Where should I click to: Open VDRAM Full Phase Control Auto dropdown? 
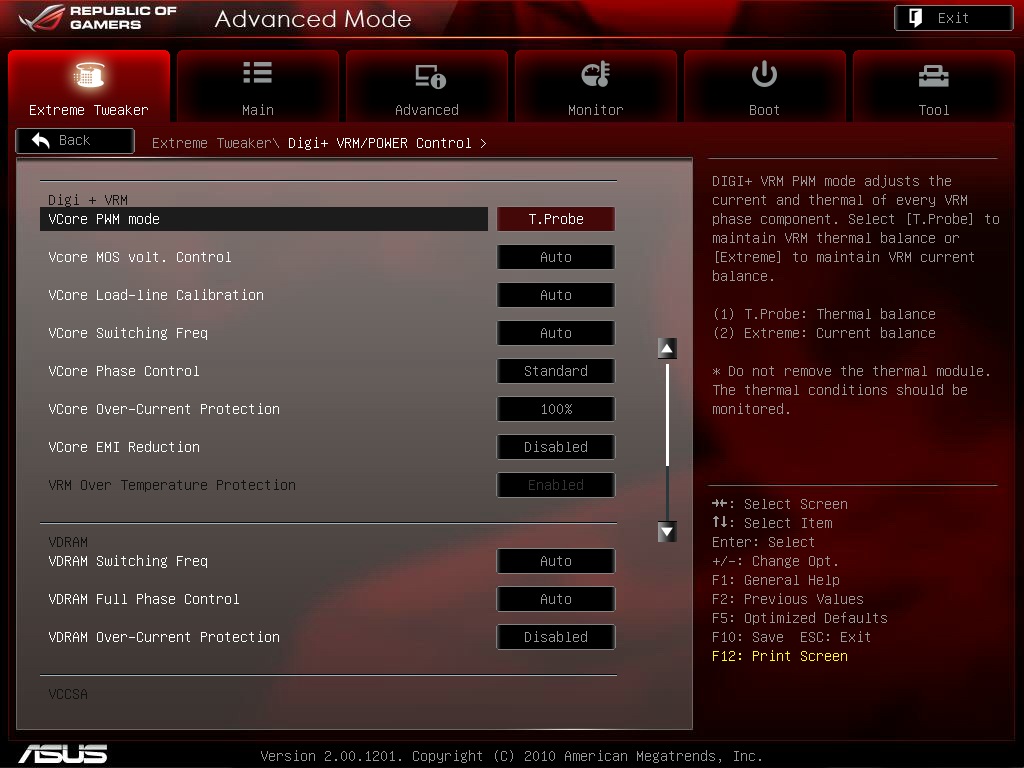point(556,599)
